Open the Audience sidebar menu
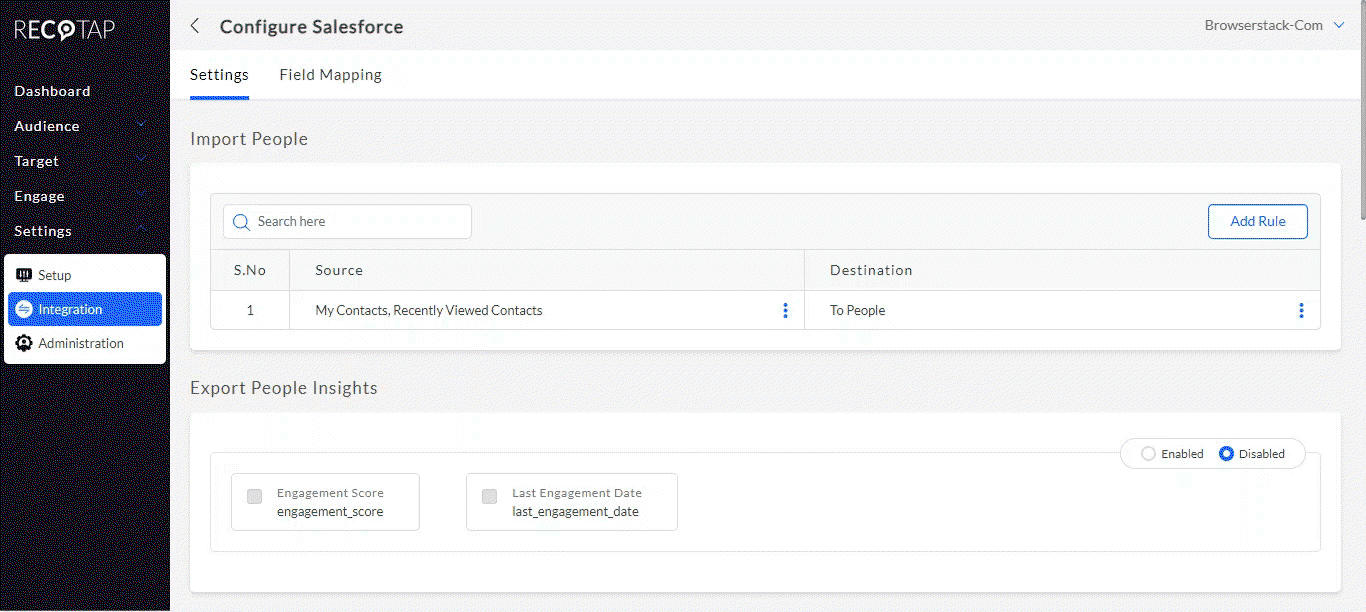The width and height of the screenshot is (1366, 612). coord(47,126)
